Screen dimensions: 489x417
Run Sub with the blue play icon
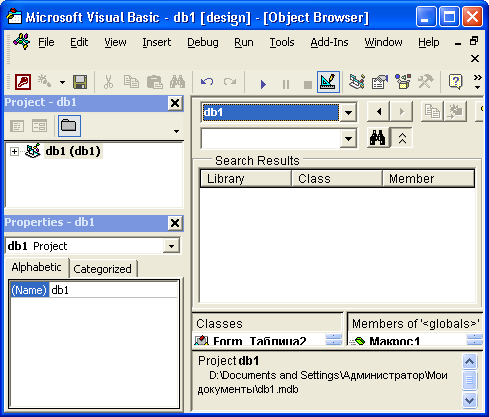(263, 84)
